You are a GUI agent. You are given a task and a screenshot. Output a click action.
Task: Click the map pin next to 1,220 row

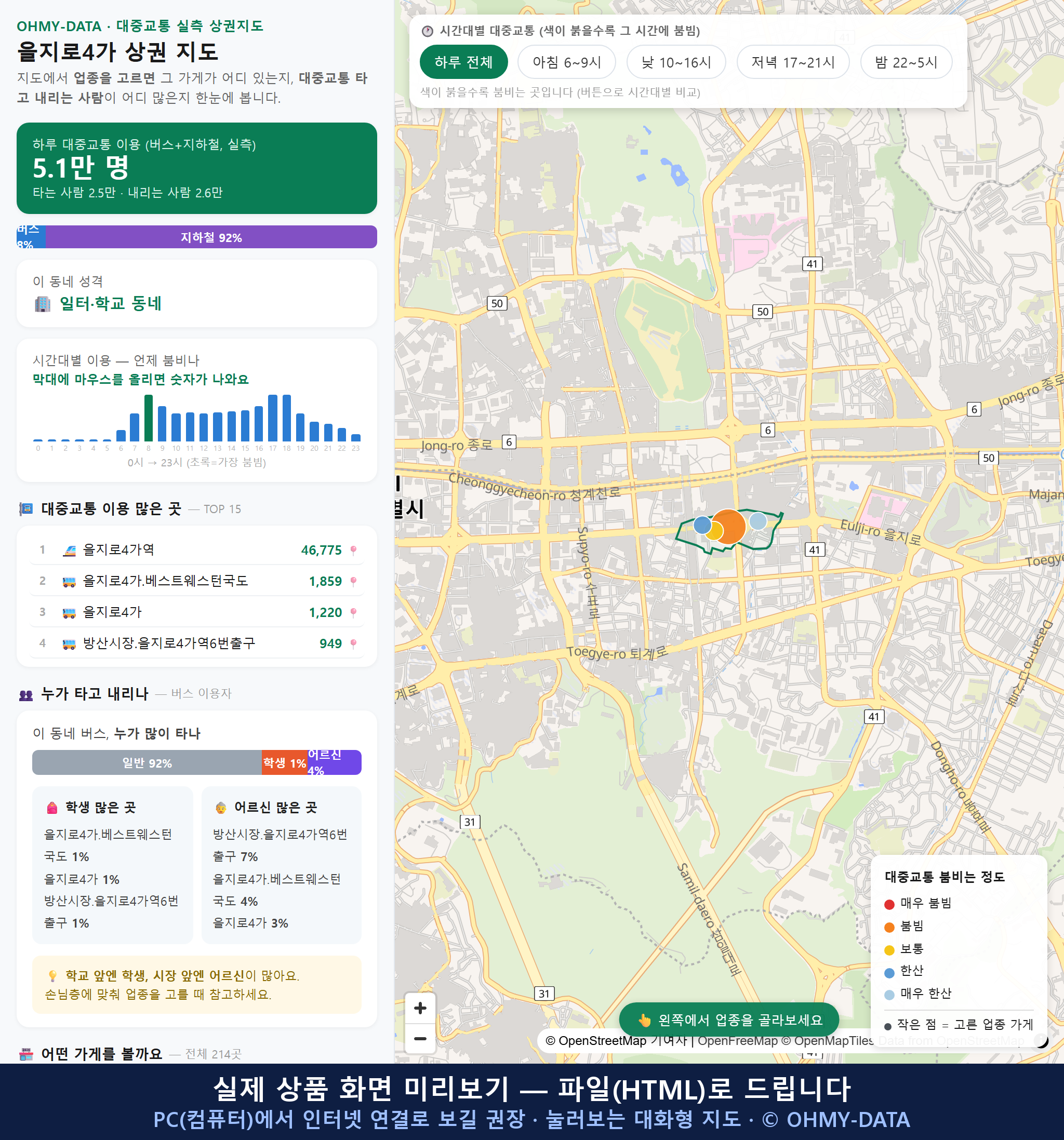click(353, 612)
